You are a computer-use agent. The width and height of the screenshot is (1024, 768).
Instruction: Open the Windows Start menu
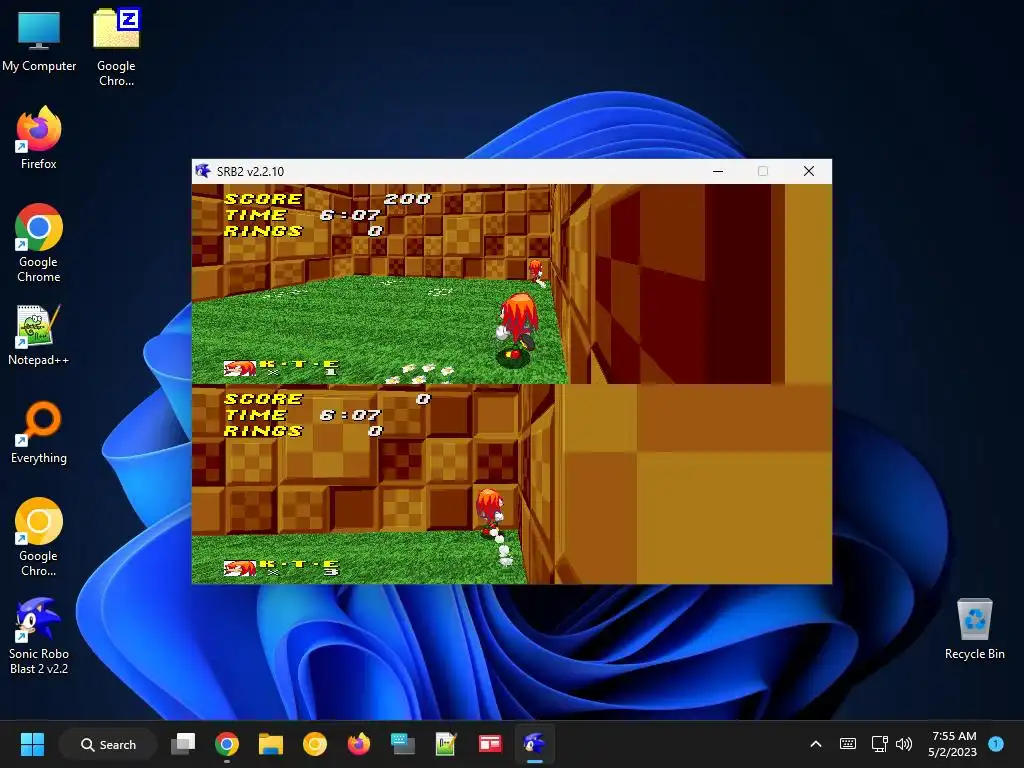32,744
